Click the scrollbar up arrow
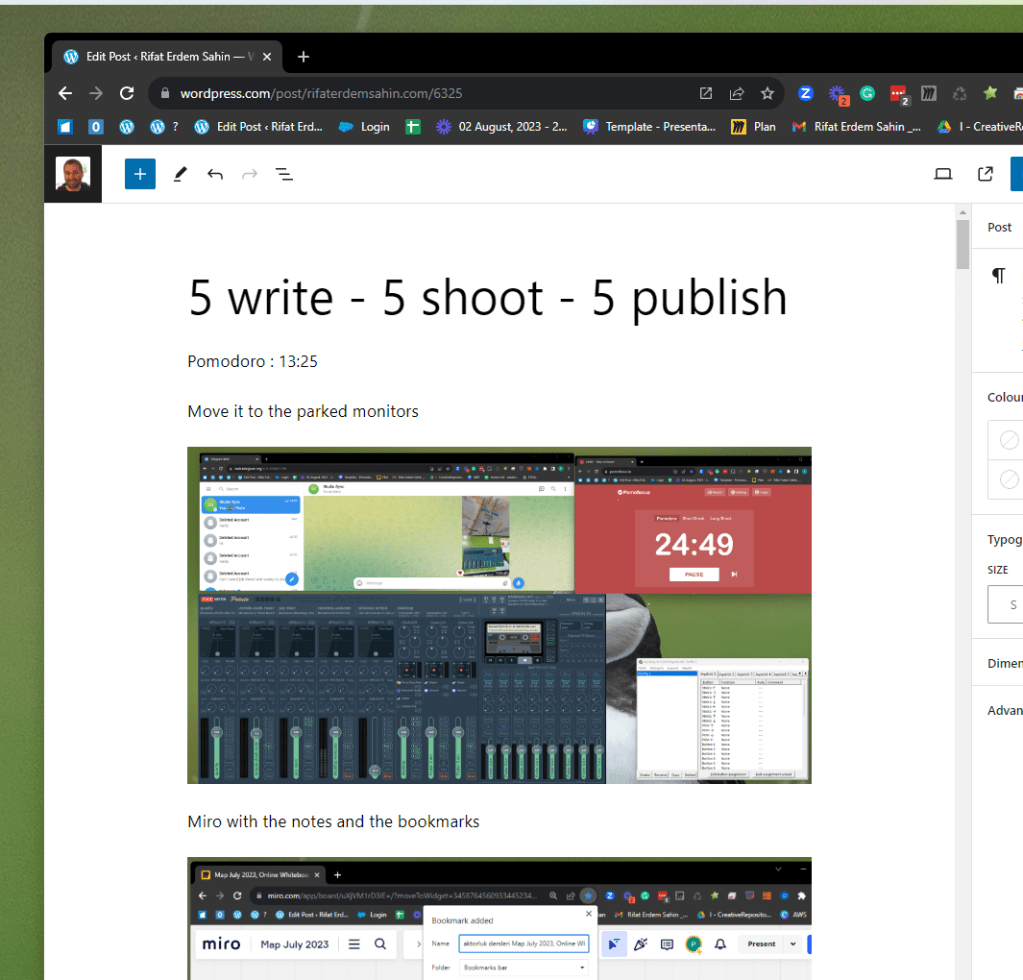Image resolution: width=1023 pixels, height=980 pixels. click(963, 212)
